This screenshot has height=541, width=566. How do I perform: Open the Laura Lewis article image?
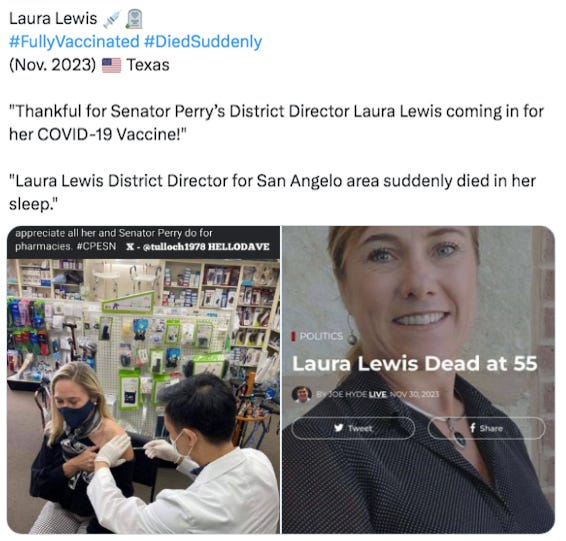pyautogui.click(x=418, y=380)
